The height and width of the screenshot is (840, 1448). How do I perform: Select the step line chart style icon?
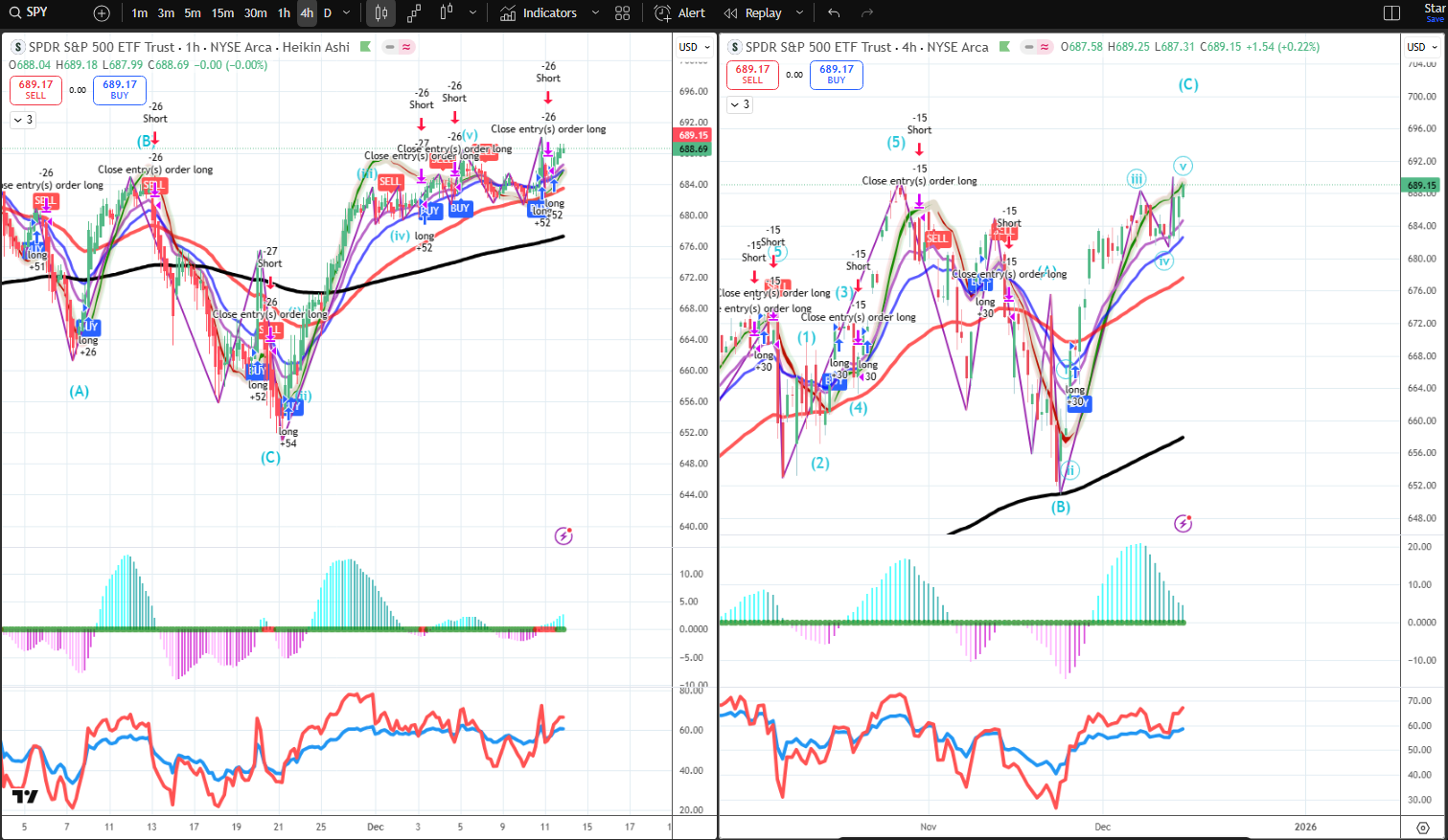click(414, 13)
